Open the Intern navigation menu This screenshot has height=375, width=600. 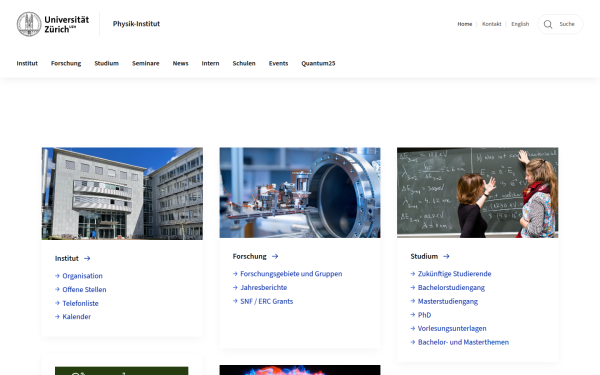tap(210, 63)
